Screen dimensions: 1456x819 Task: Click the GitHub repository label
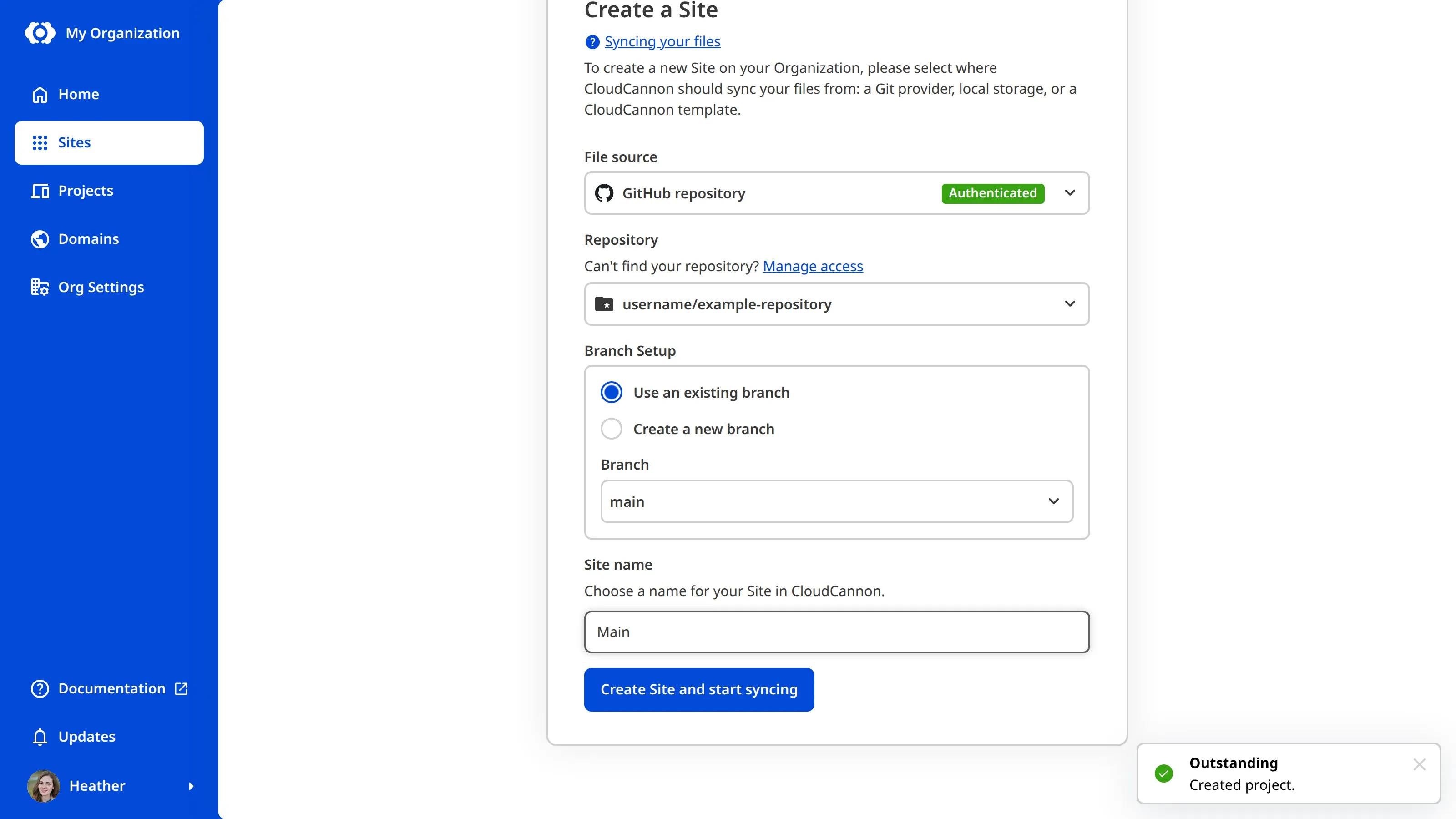(683, 193)
